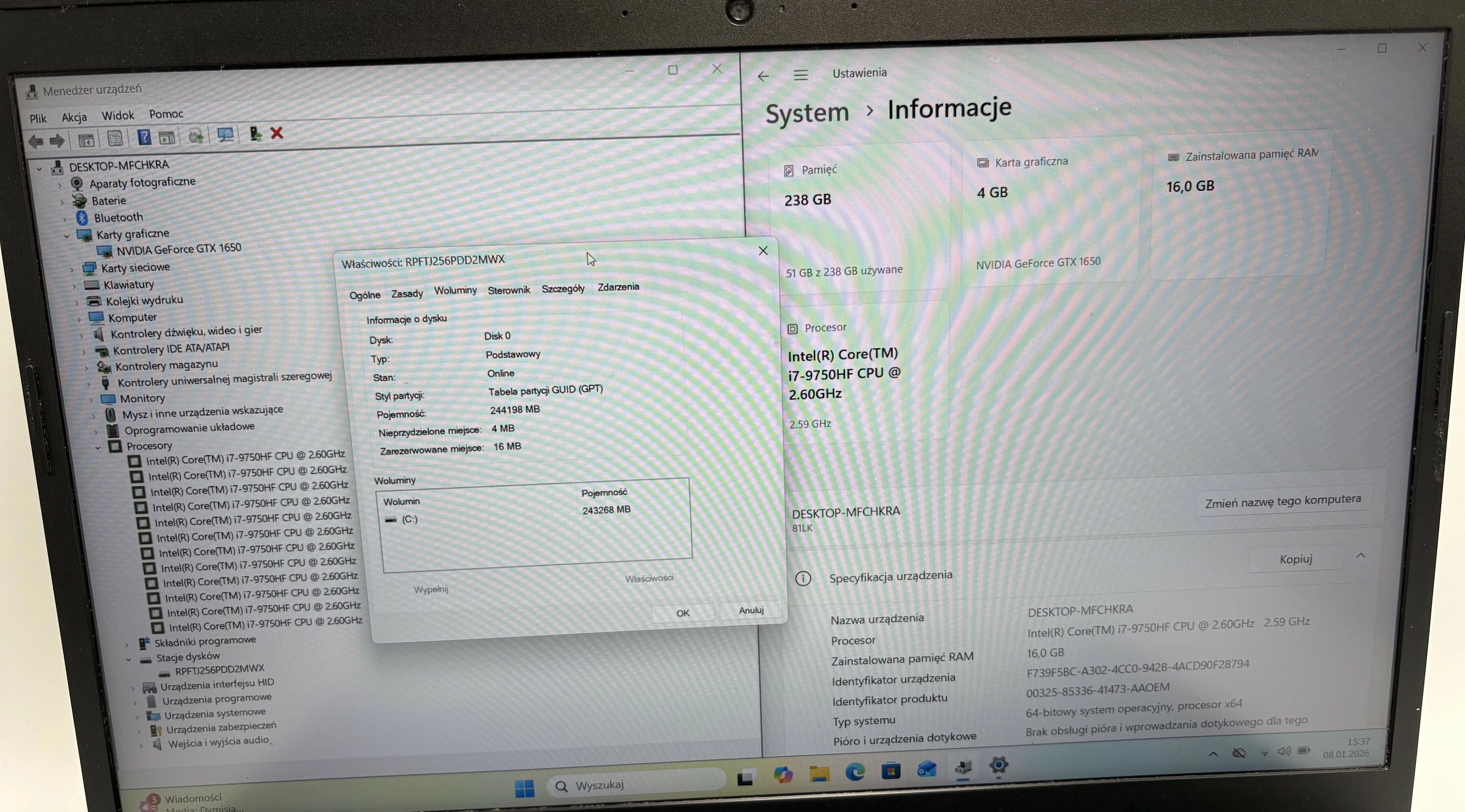
Task: Click the Anuluj button
Action: [x=751, y=610]
